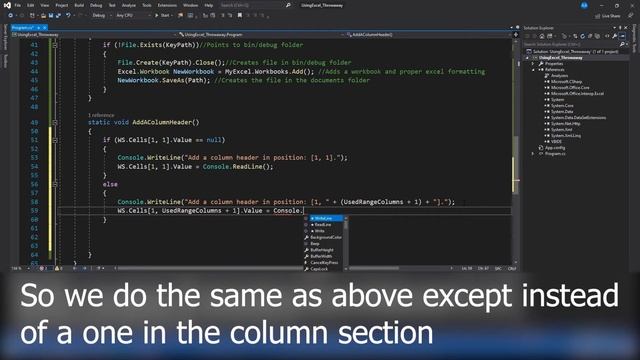This screenshot has width=640, height=360.
Task: Click the Live Share button
Action: (x=608, y=16)
